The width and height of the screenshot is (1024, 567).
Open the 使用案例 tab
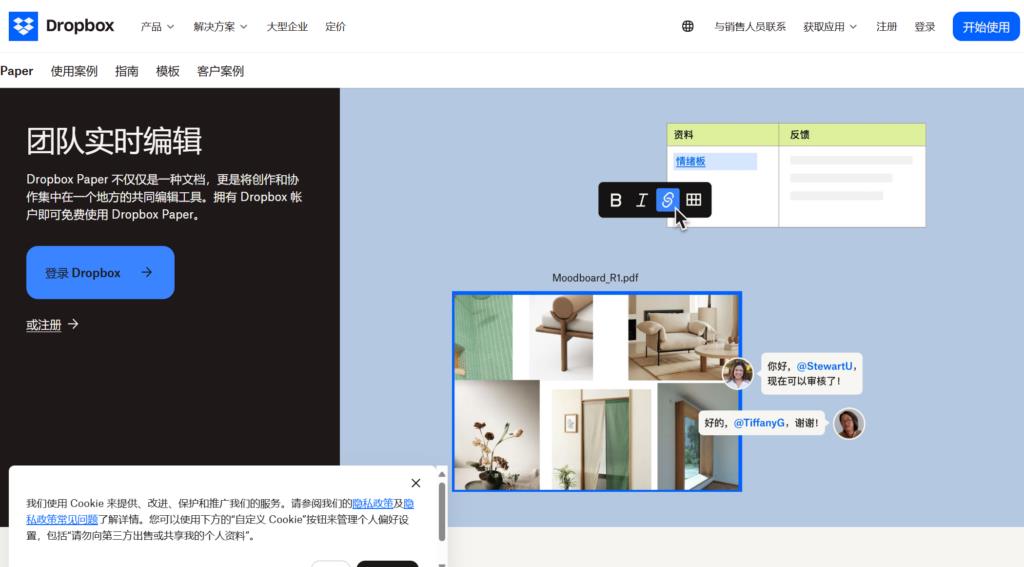coord(74,71)
